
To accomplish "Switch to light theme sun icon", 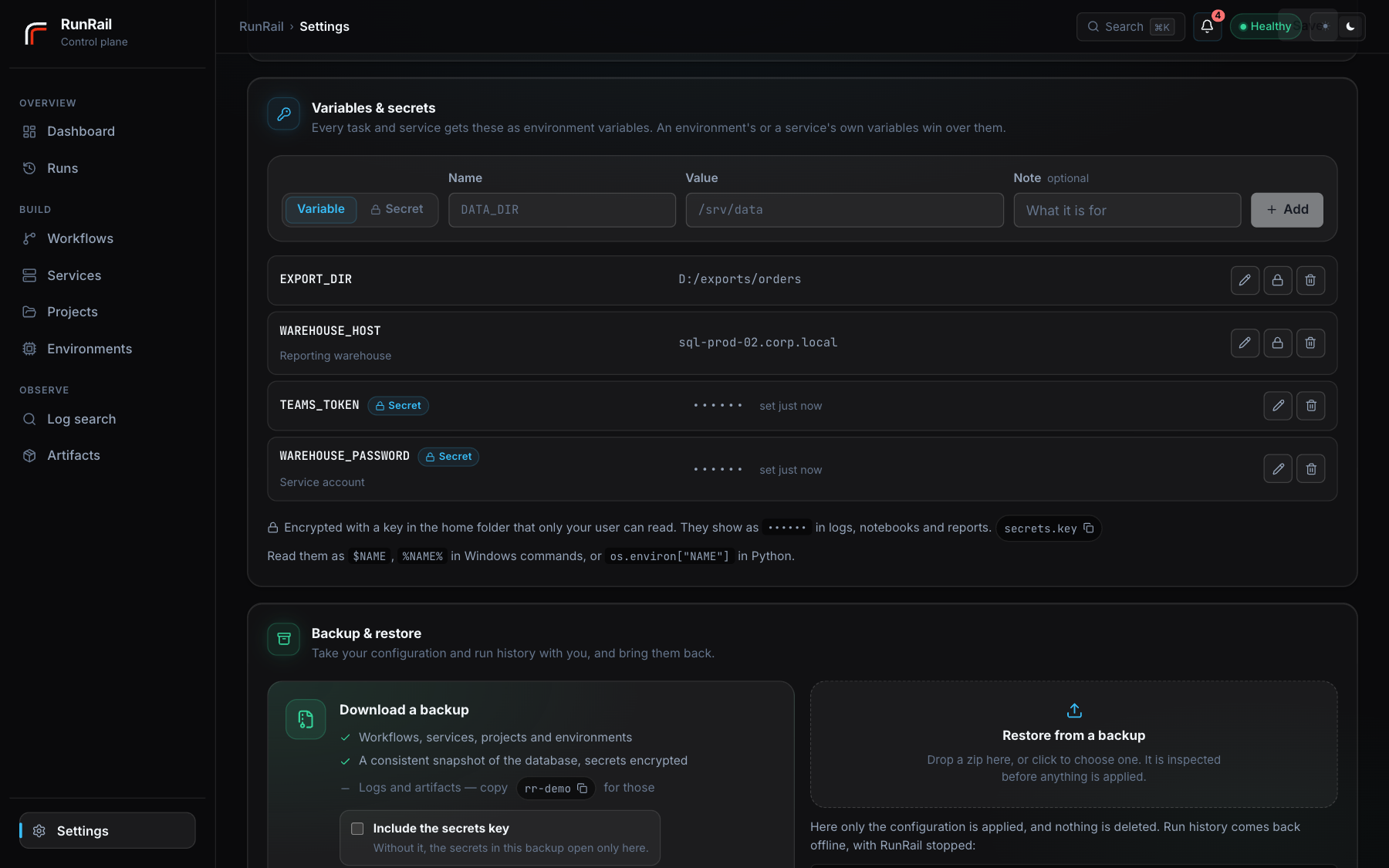I will click(x=1325, y=26).
